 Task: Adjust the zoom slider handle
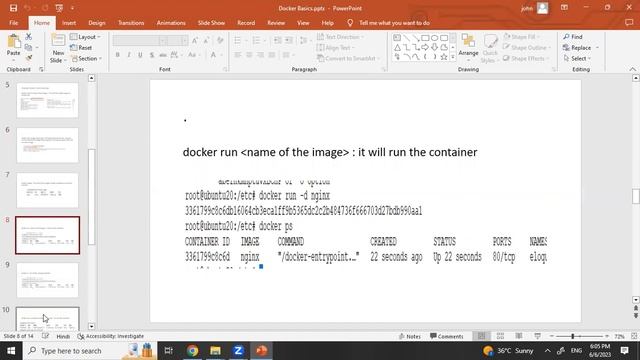573,336
